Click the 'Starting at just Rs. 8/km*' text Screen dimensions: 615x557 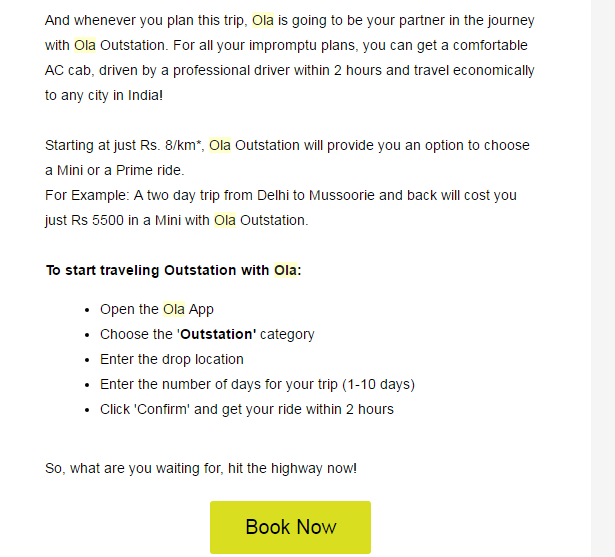[124, 145]
